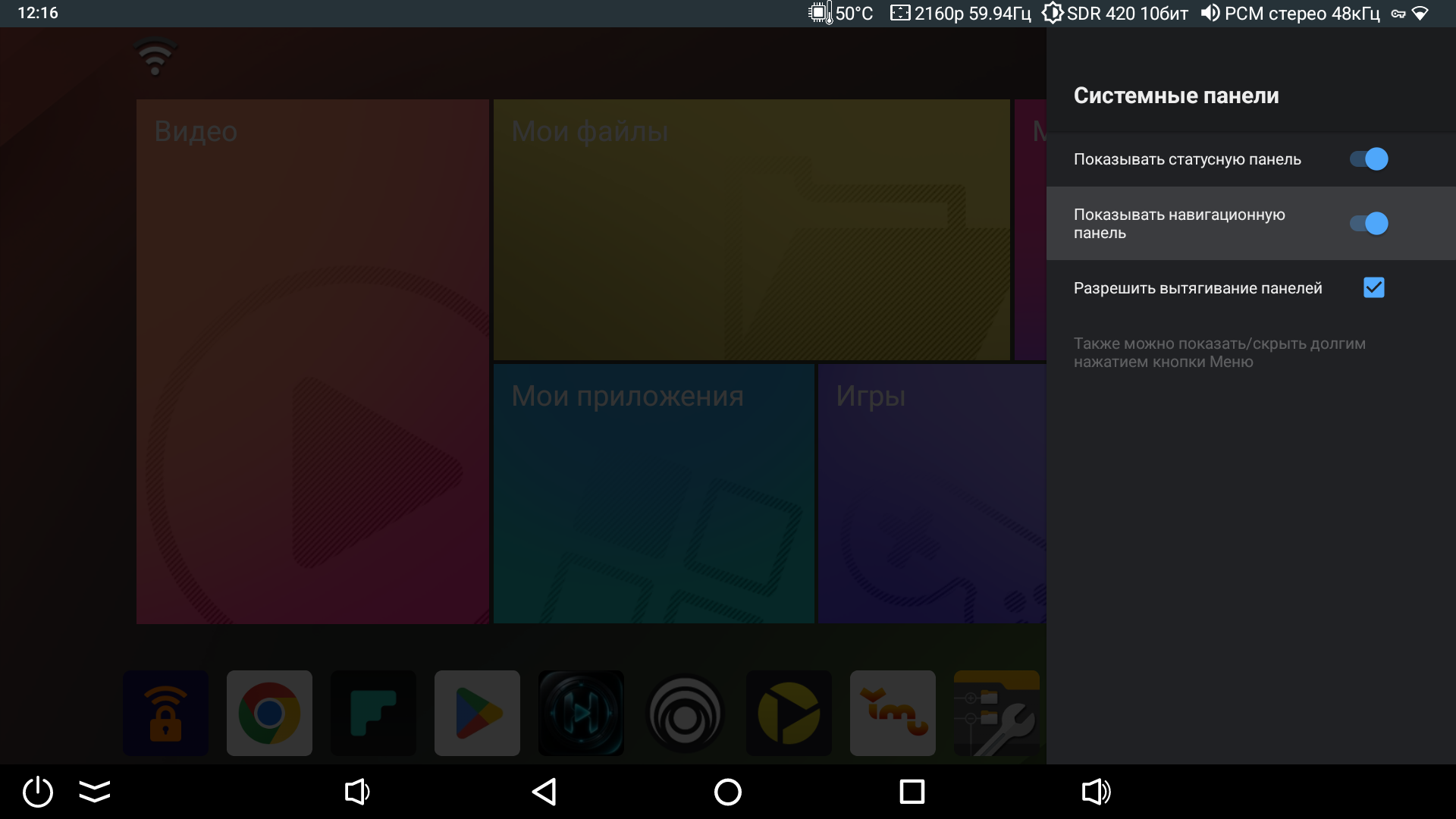
Task: Launch the yellow play-circle player app
Action: (x=789, y=713)
